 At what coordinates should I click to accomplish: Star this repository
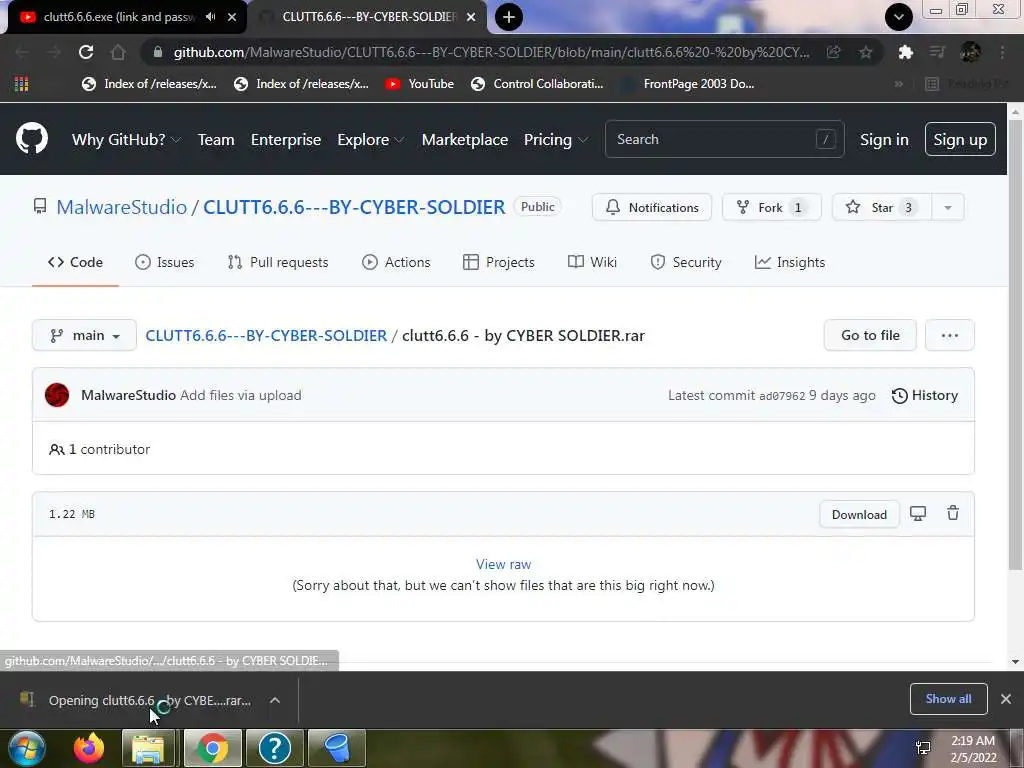click(x=882, y=208)
